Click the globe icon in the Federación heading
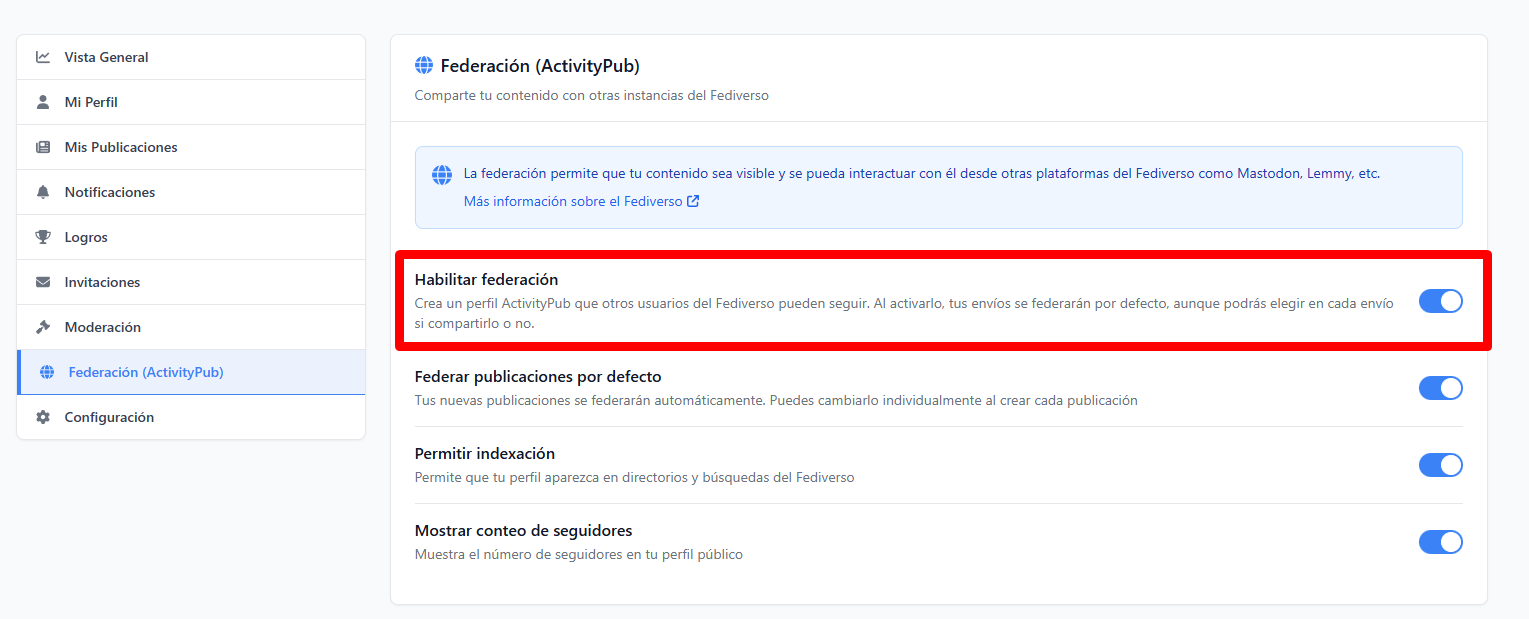Screen dimensions: 1529x619 pos(423,66)
